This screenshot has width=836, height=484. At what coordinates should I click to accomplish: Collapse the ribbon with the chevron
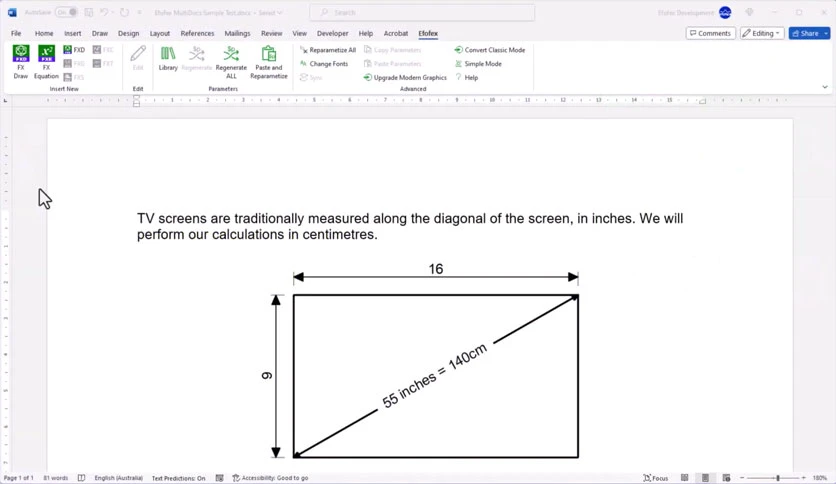coord(824,87)
